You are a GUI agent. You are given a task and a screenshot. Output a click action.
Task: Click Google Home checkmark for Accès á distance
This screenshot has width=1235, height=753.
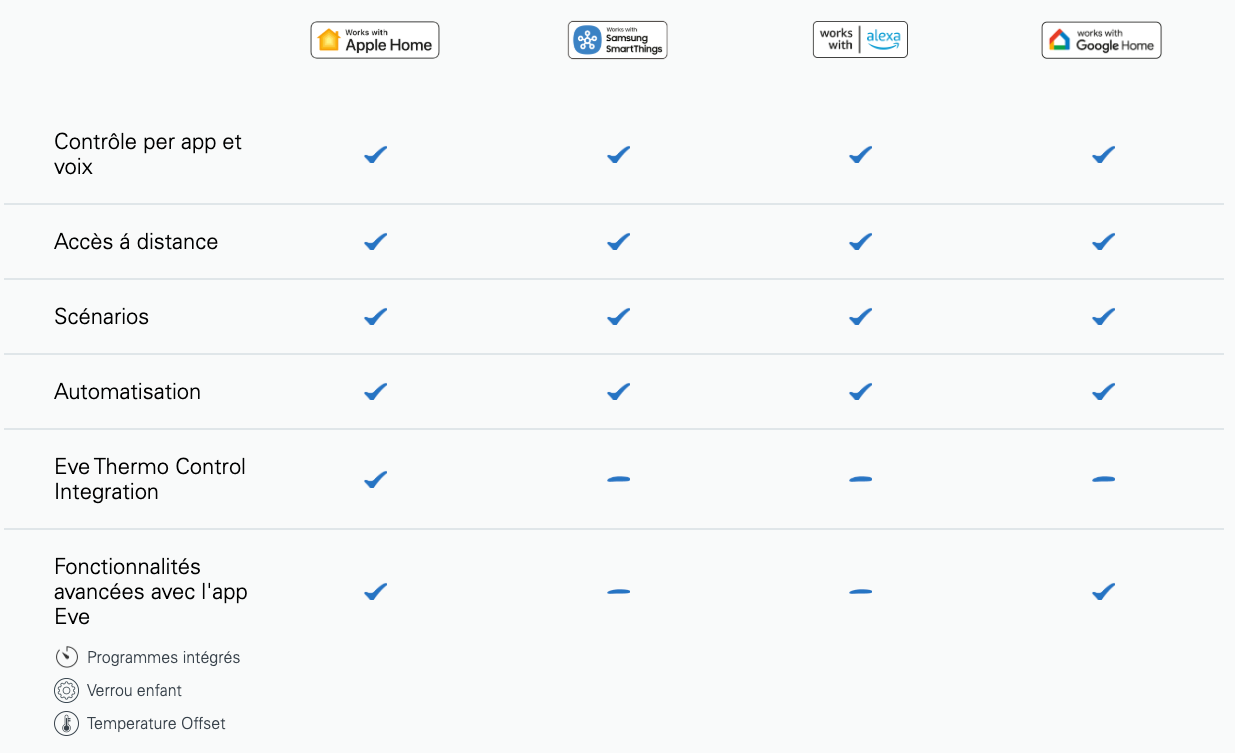tap(1103, 242)
